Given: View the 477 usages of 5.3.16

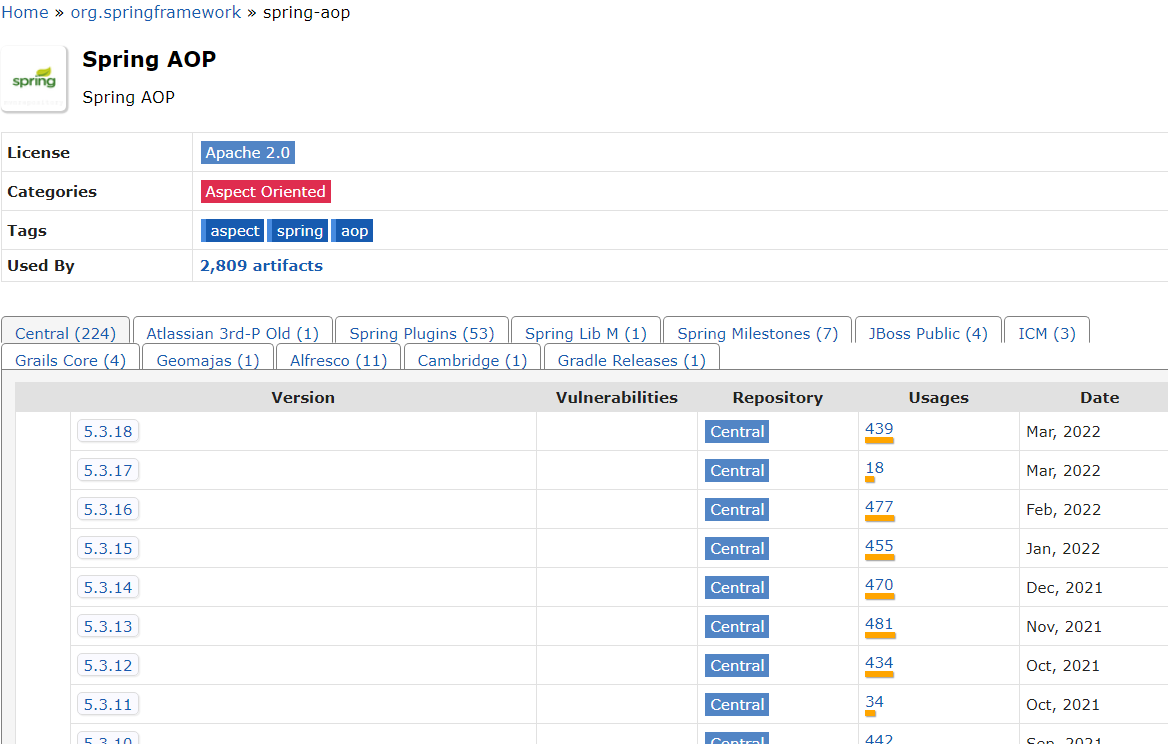Looking at the screenshot, I should click(879, 507).
